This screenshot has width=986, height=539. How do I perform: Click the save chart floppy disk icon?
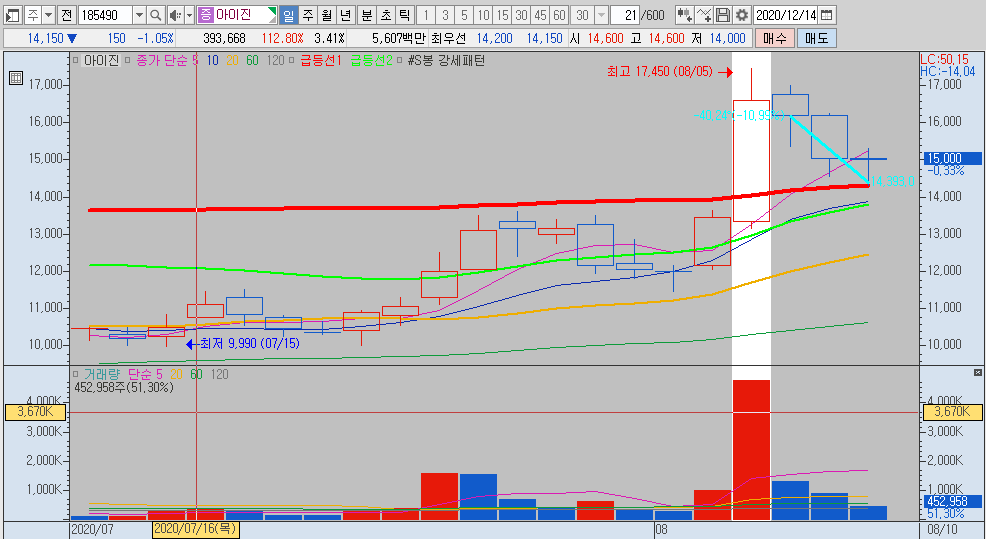[723, 15]
